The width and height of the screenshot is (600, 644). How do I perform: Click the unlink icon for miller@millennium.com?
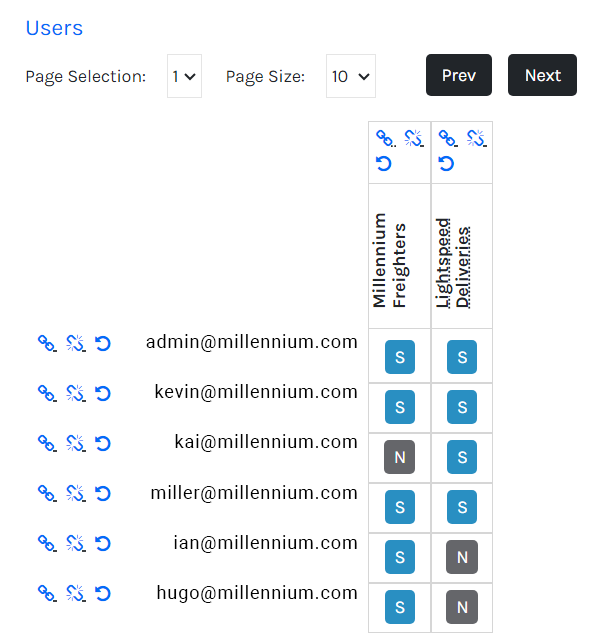point(76,494)
